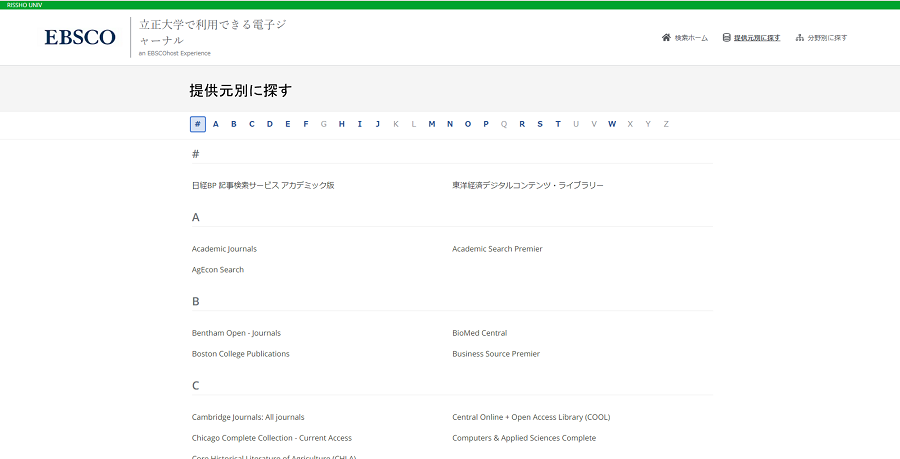900x459 pixels.
Task: Open the BioMed Central provider
Action: (x=480, y=333)
